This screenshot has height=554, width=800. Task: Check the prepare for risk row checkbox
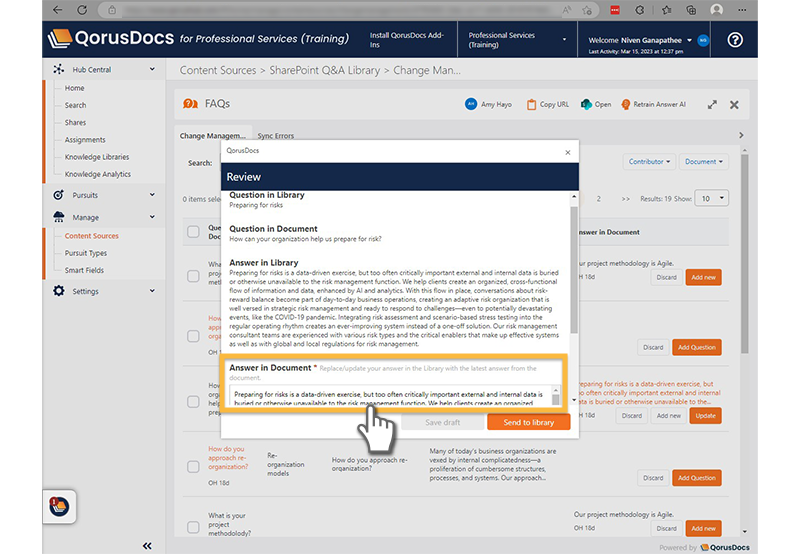pos(193,401)
